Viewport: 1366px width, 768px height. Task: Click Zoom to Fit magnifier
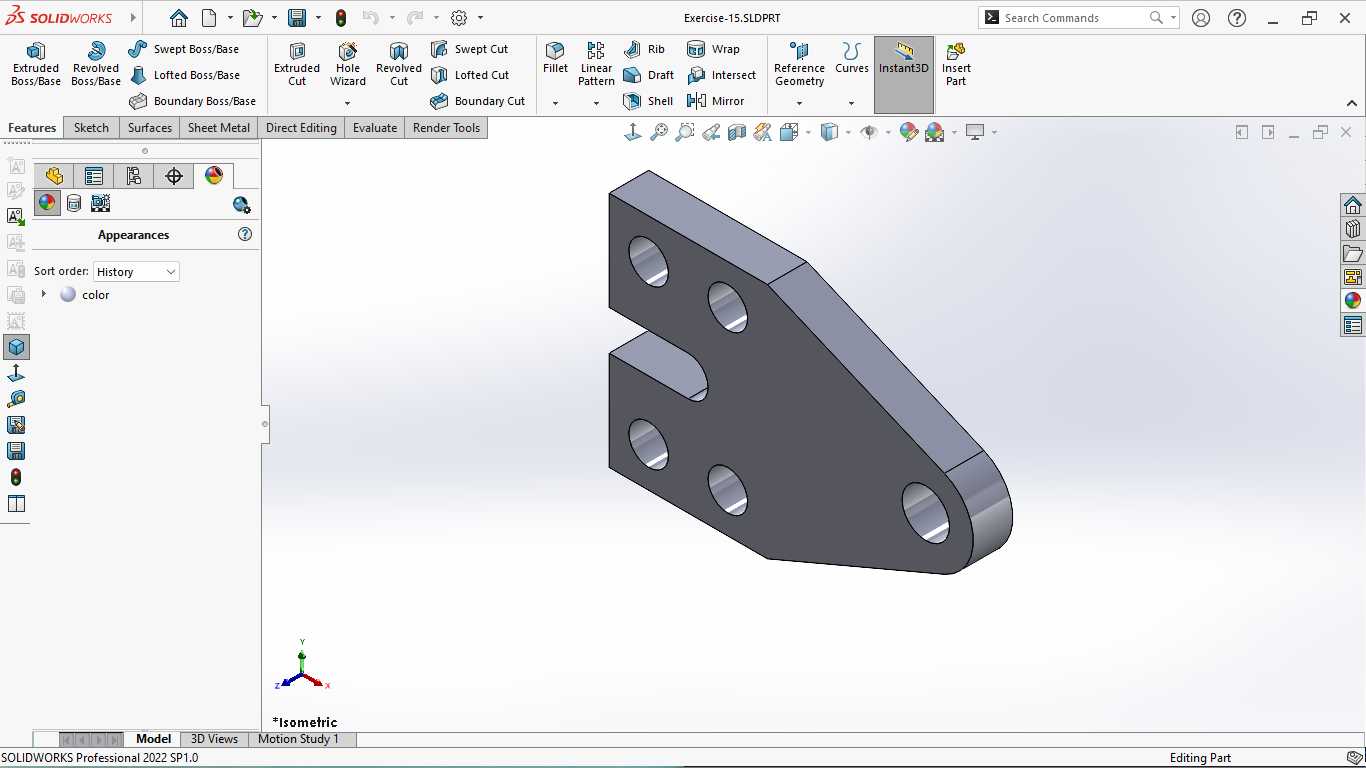659,132
